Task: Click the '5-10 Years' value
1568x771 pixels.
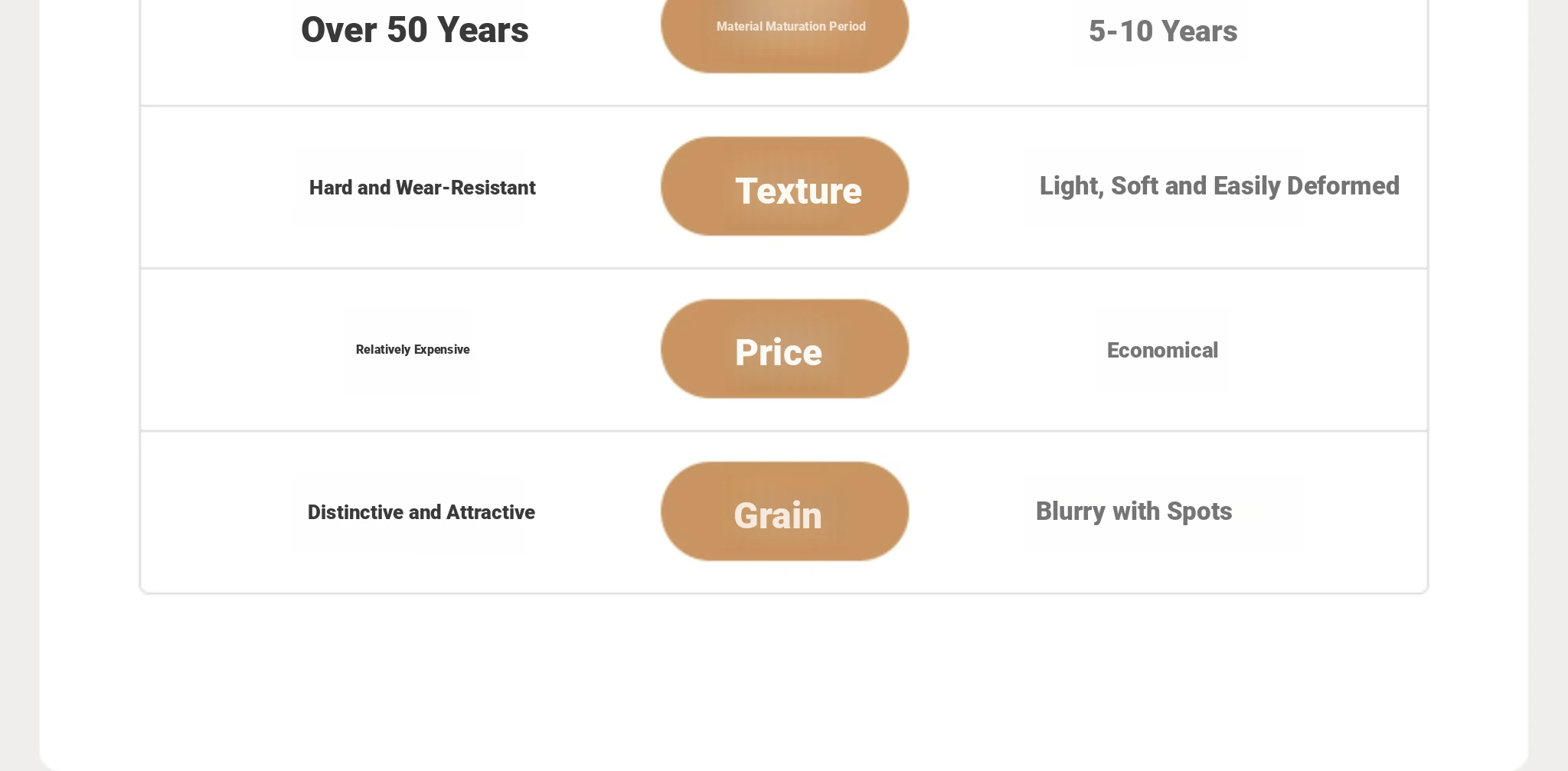Action: tap(1162, 31)
